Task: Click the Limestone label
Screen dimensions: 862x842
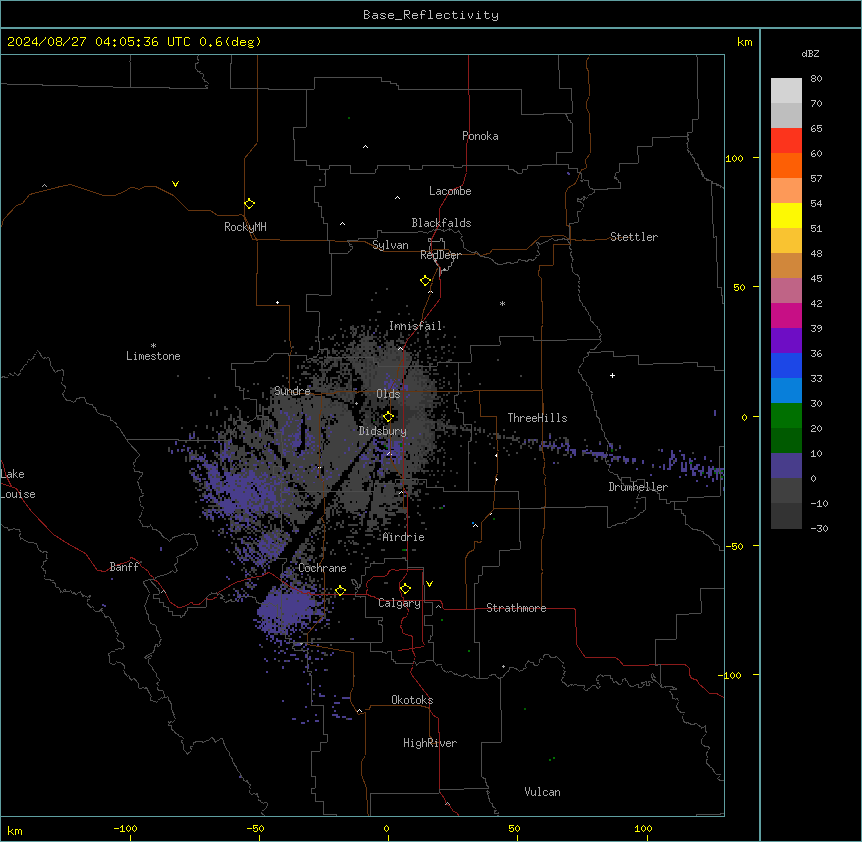Action: point(153,356)
